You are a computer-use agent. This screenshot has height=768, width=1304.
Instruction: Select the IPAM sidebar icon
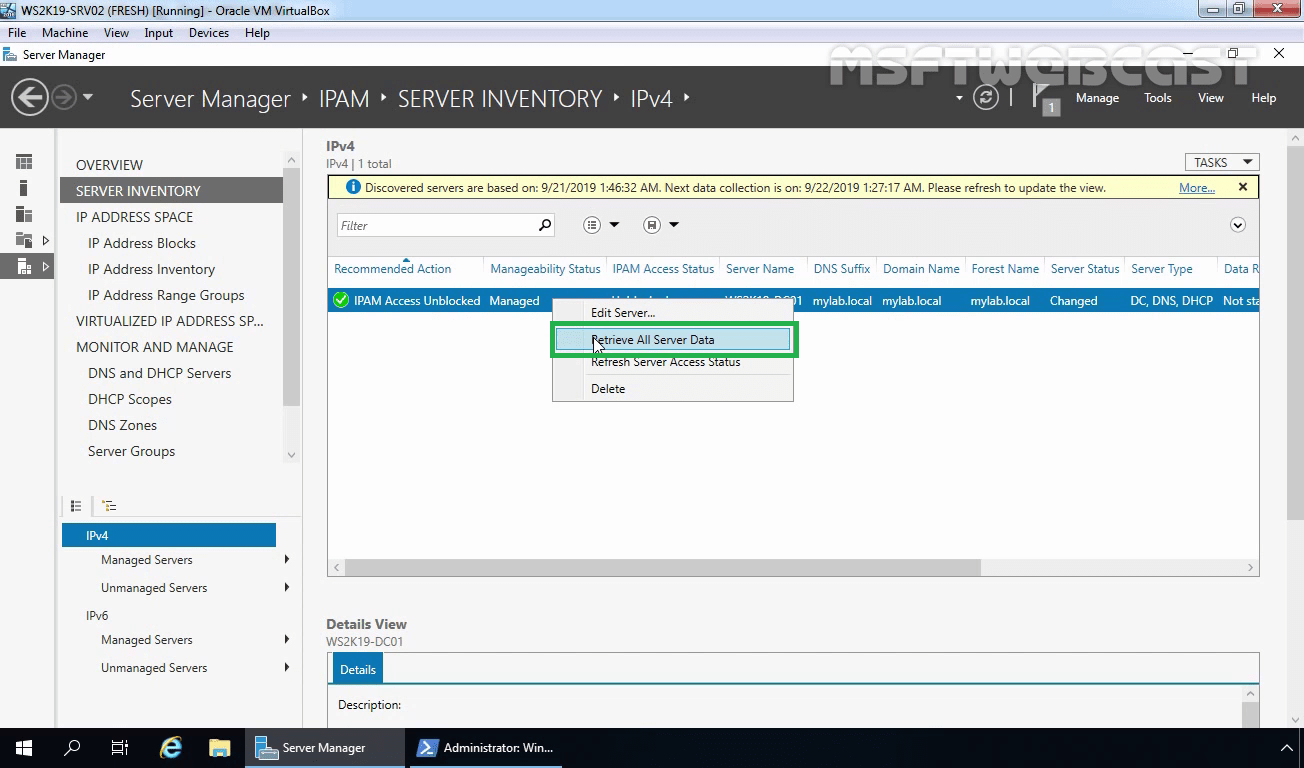click(x=24, y=266)
